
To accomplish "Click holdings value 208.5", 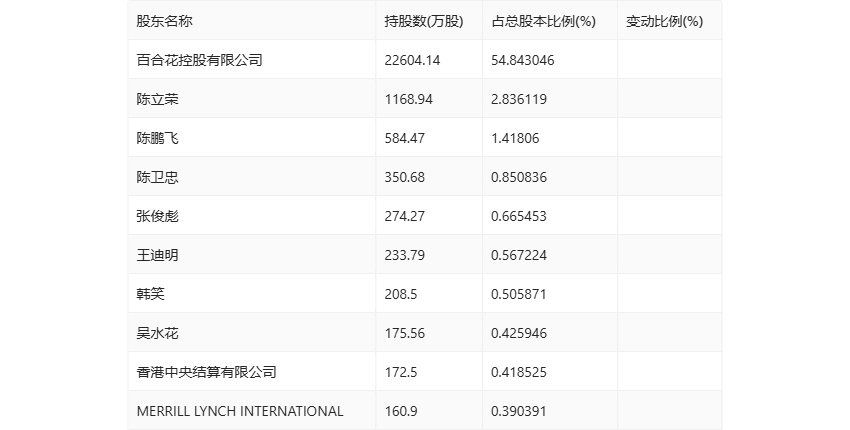I will click(x=401, y=294).
